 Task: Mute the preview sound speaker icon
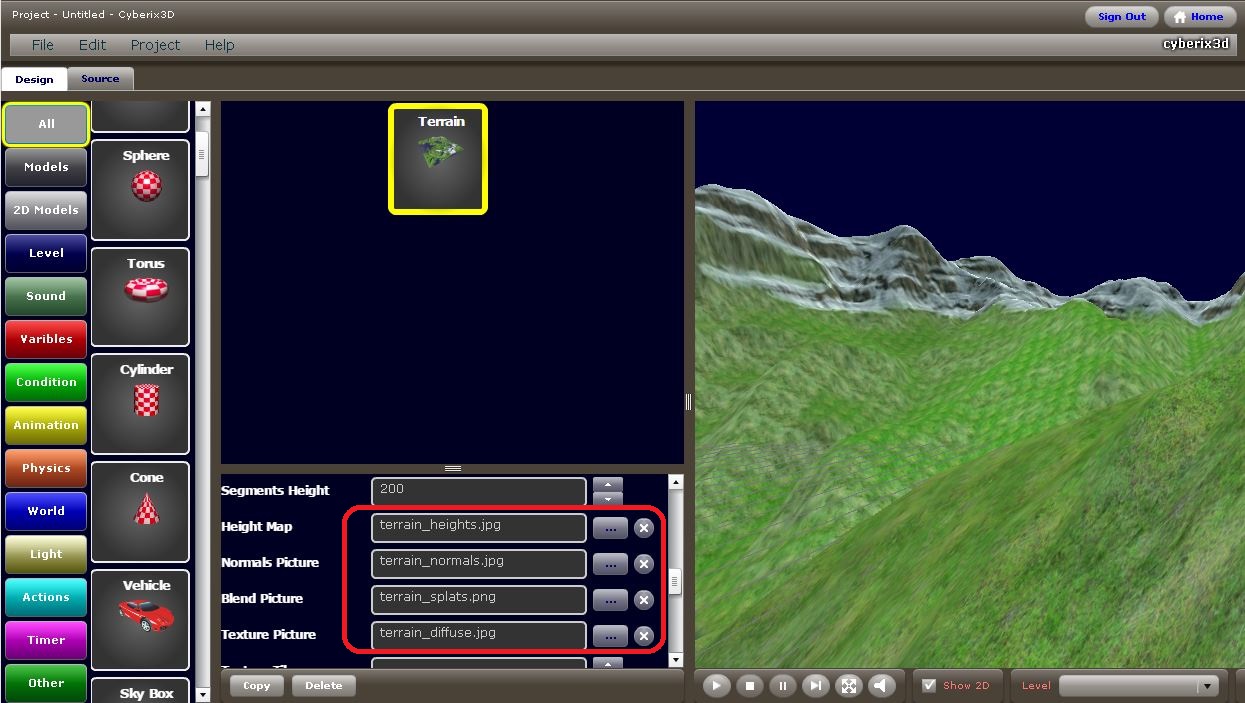click(882, 685)
